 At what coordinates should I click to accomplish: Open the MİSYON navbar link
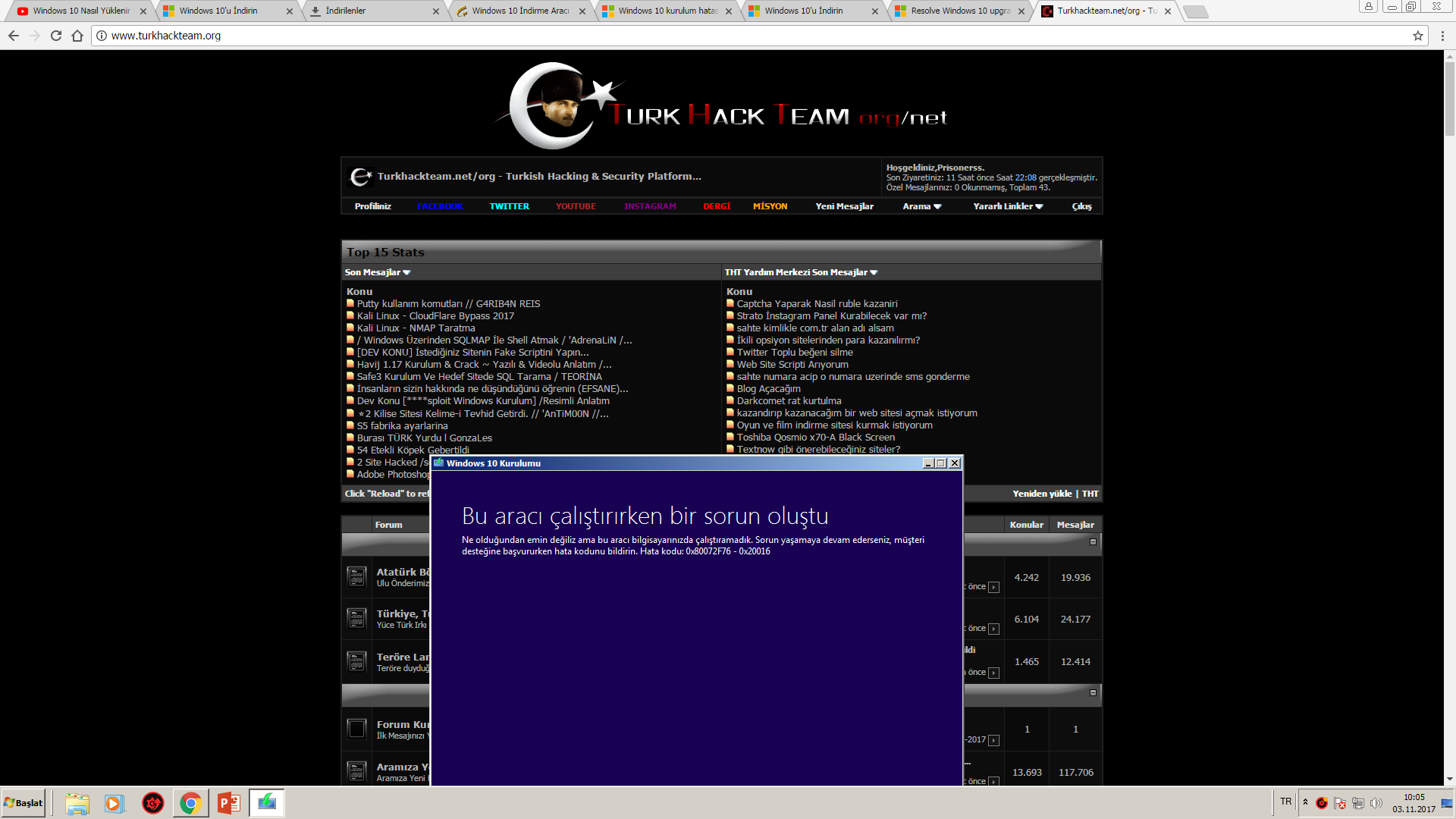point(770,206)
